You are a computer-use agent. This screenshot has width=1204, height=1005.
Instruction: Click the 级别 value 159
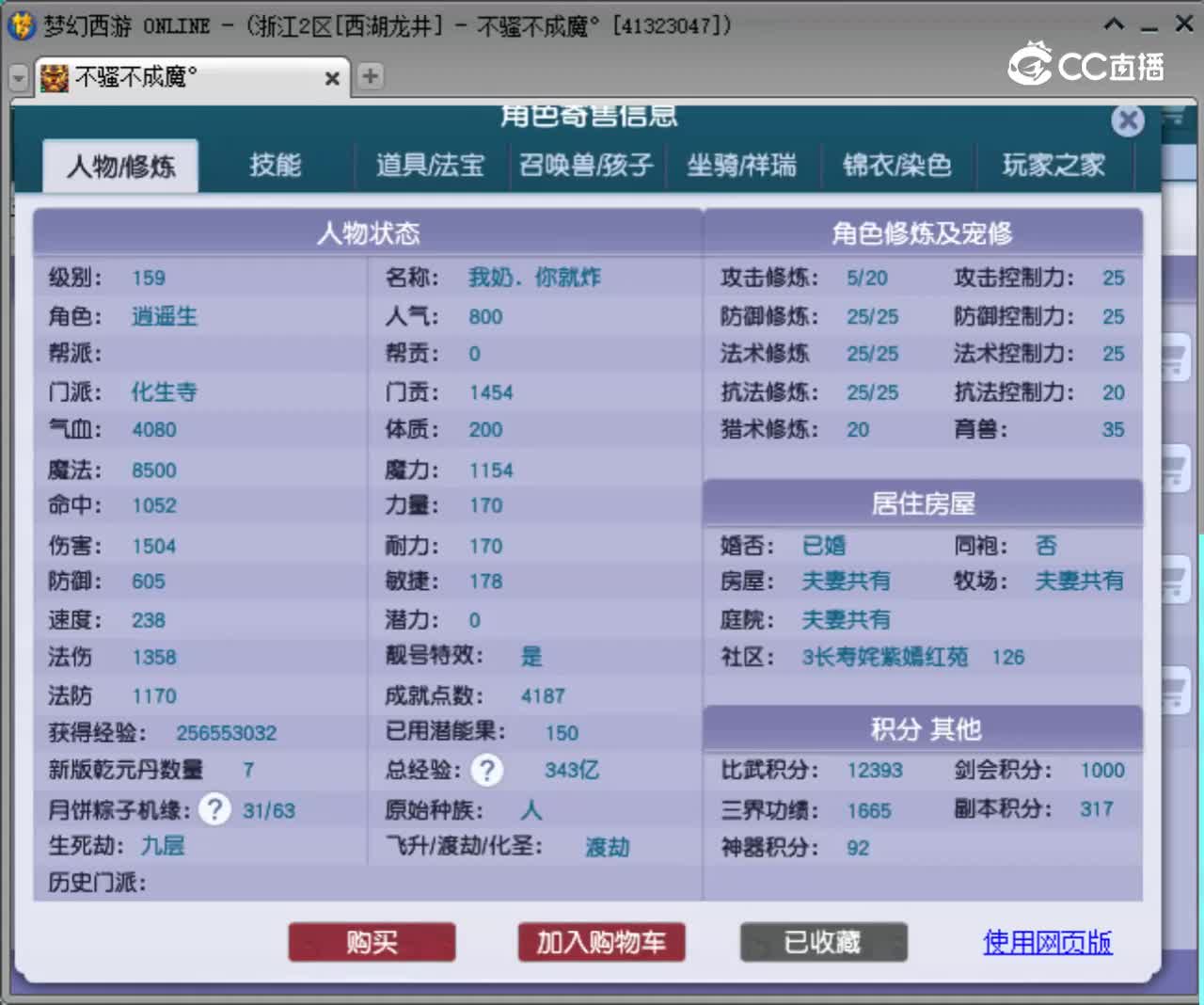149,279
